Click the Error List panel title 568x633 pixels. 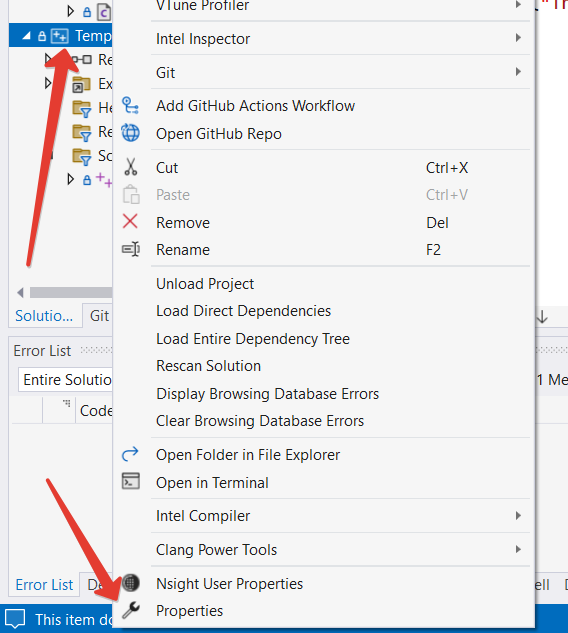(x=42, y=351)
